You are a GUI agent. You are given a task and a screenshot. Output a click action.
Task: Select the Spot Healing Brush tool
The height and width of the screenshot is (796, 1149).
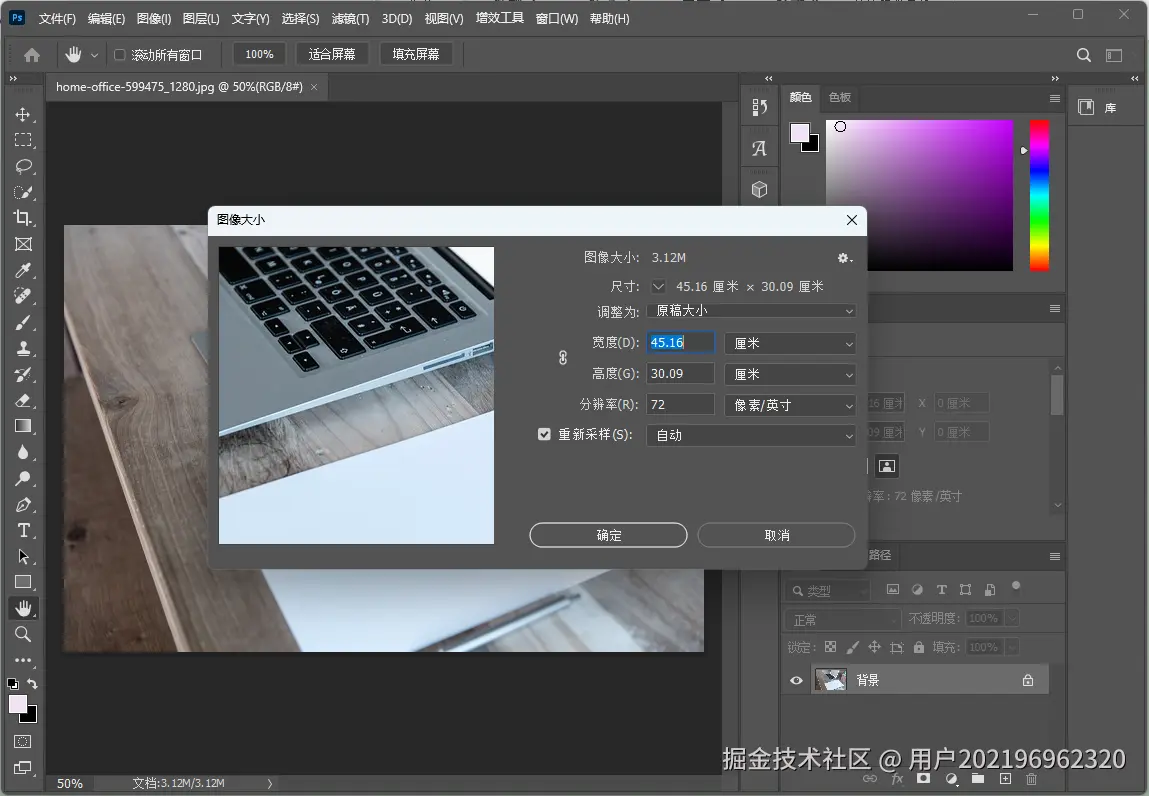(x=23, y=296)
